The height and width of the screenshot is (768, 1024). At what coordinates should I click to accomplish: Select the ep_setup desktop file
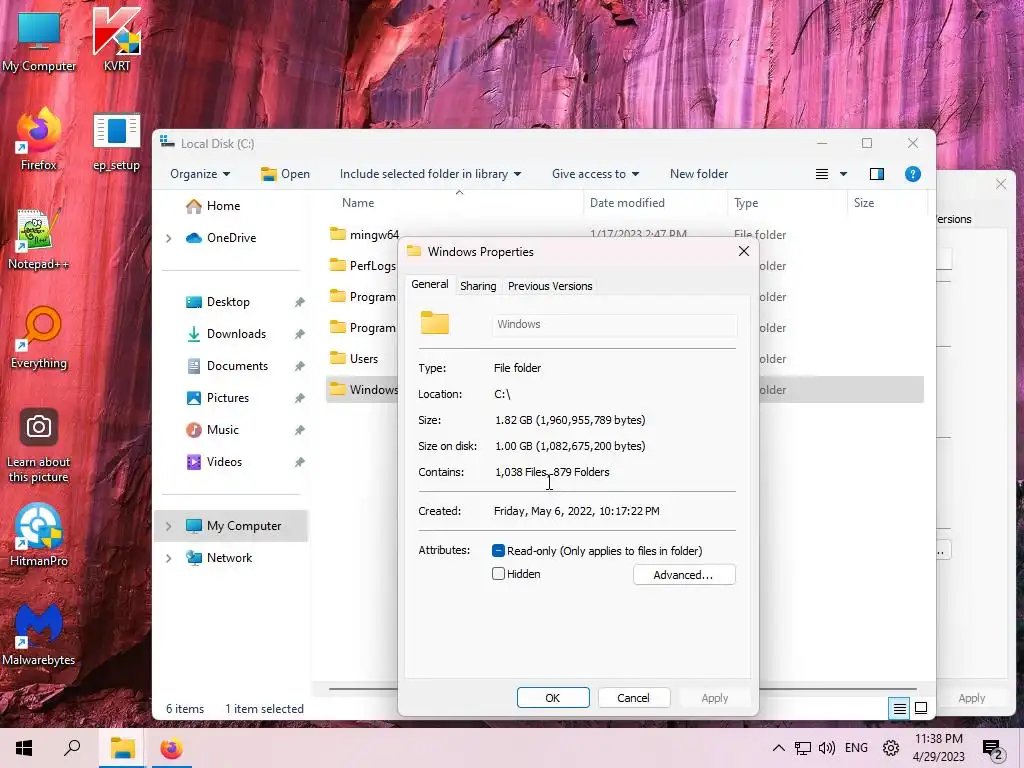(x=116, y=141)
